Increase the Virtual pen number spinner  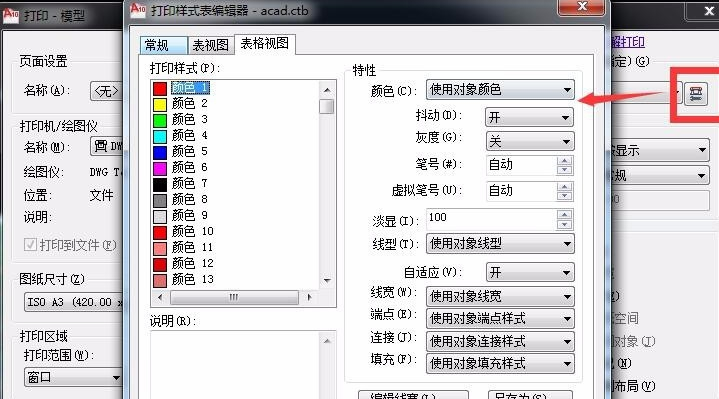[564, 187]
